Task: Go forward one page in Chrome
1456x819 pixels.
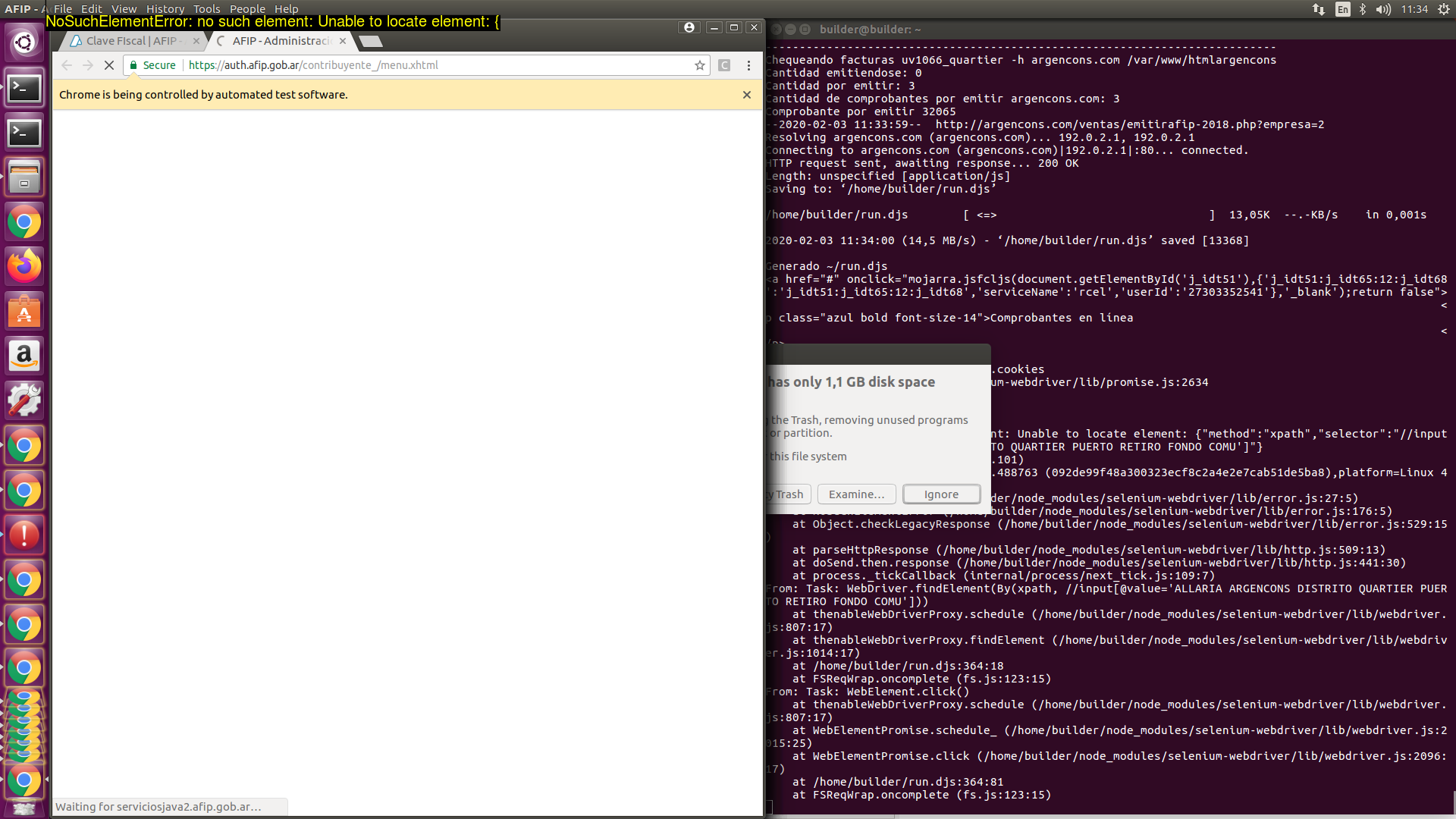Action: click(x=88, y=65)
